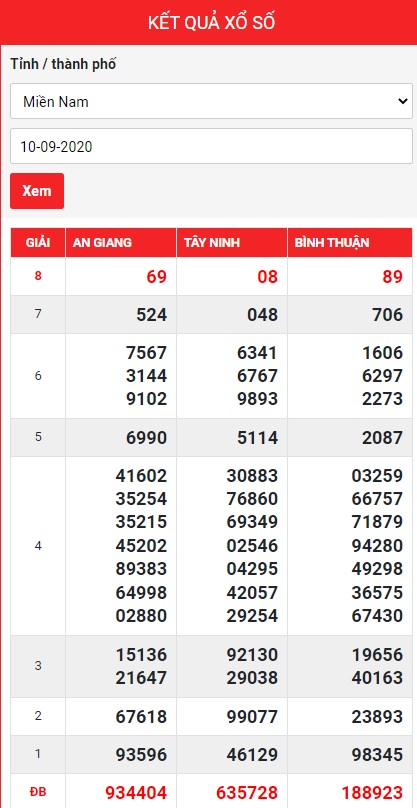Click Bình Thuận special prize 188923

(x=372, y=792)
